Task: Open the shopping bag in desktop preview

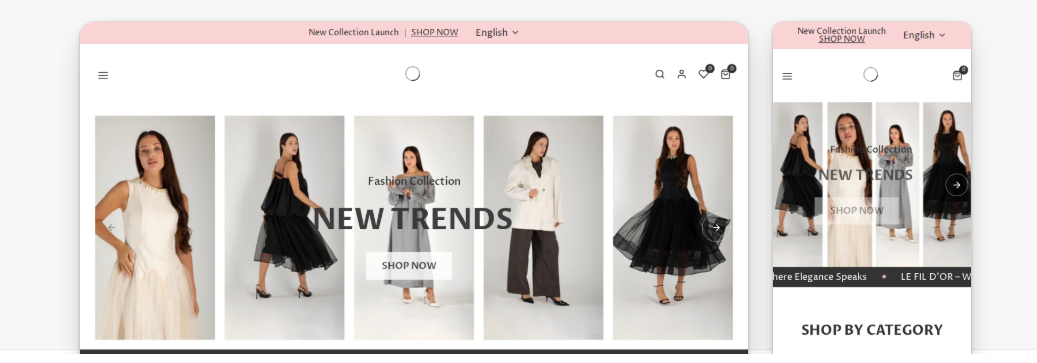Action: (x=726, y=73)
